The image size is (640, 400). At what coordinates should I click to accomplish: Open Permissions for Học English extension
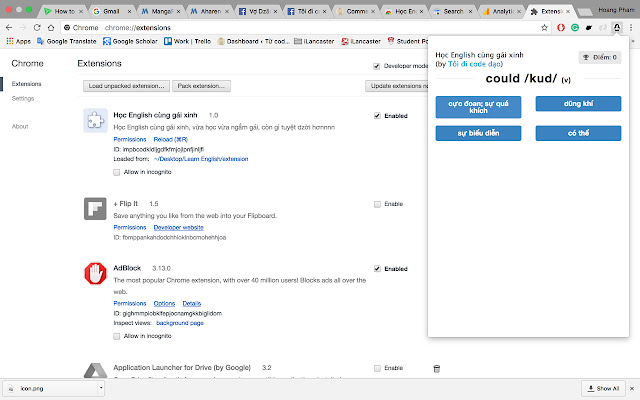(x=130, y=140)
